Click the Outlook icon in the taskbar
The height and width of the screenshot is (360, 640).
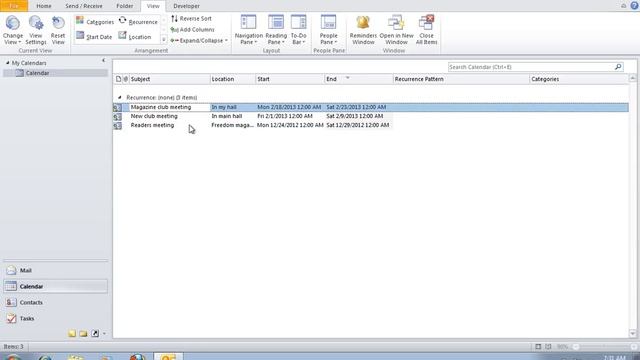[168, 356]
